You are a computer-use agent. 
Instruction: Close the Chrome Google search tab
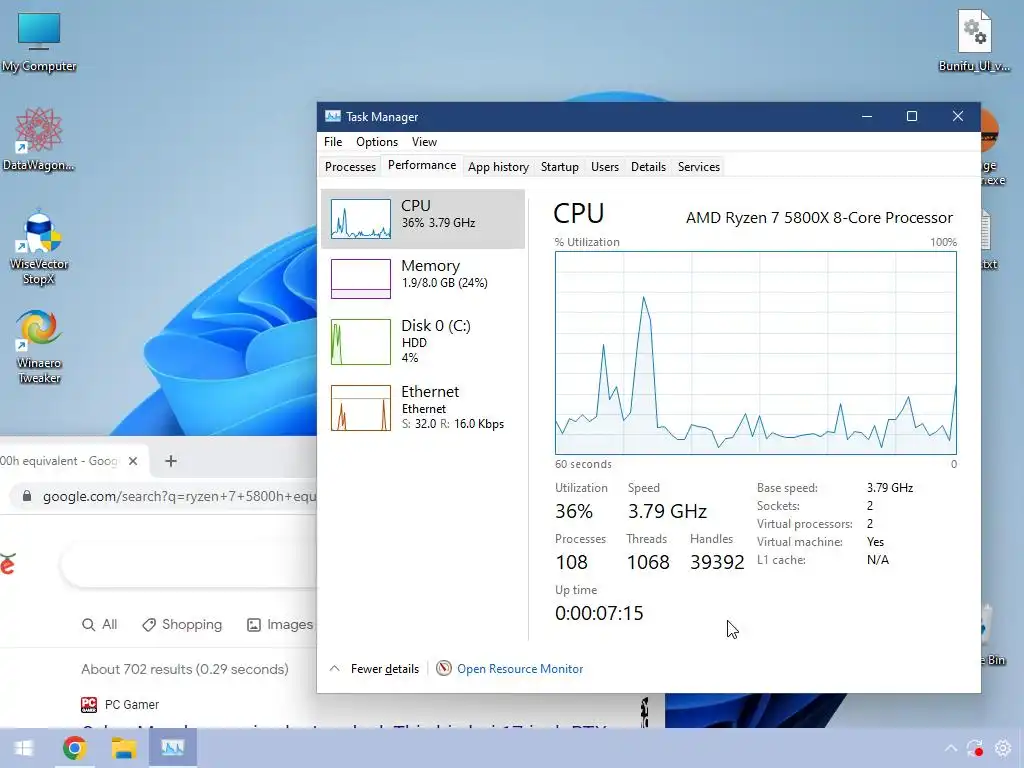click(x=133, y=461)
